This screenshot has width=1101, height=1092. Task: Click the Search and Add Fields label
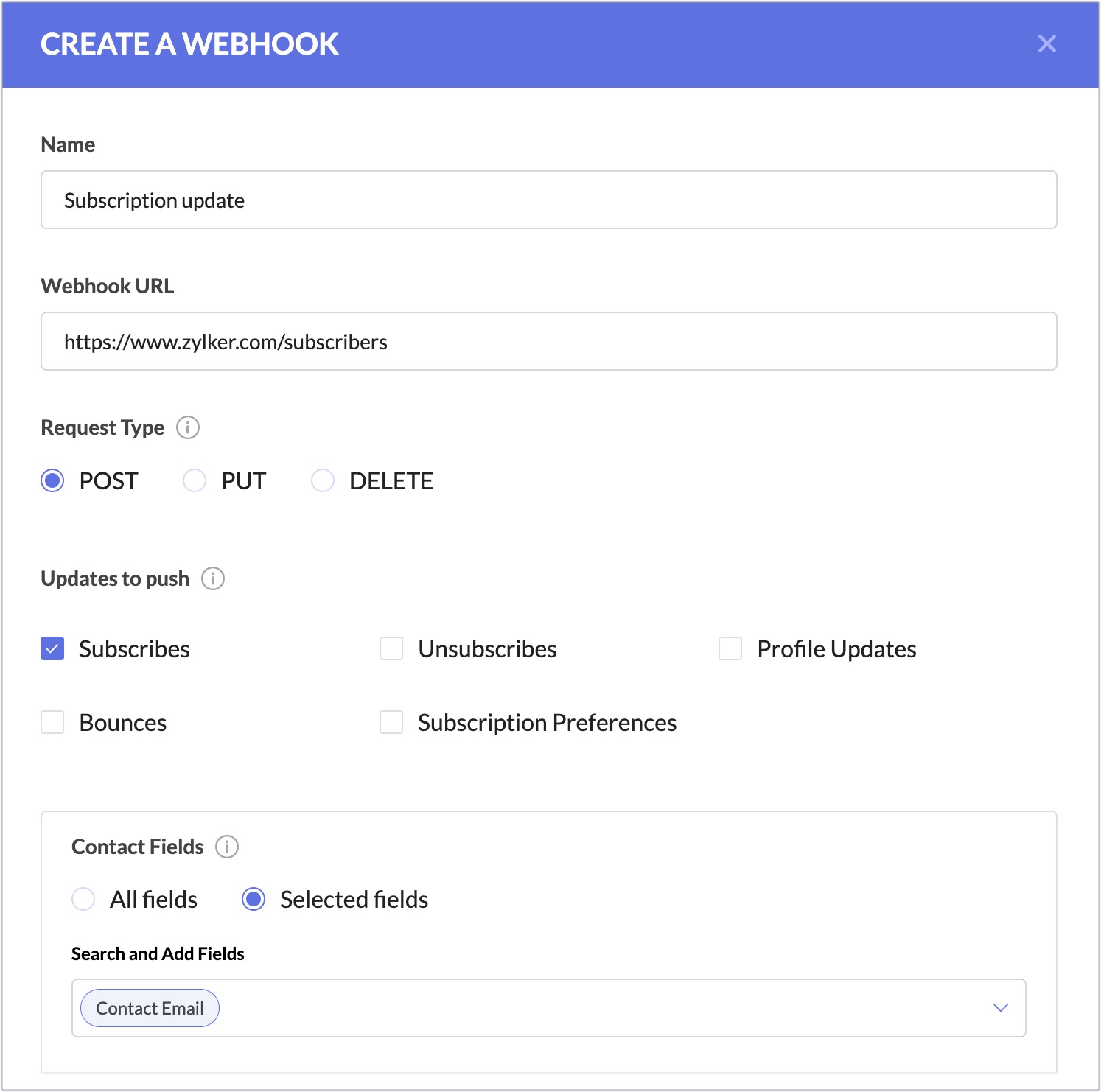158,953
